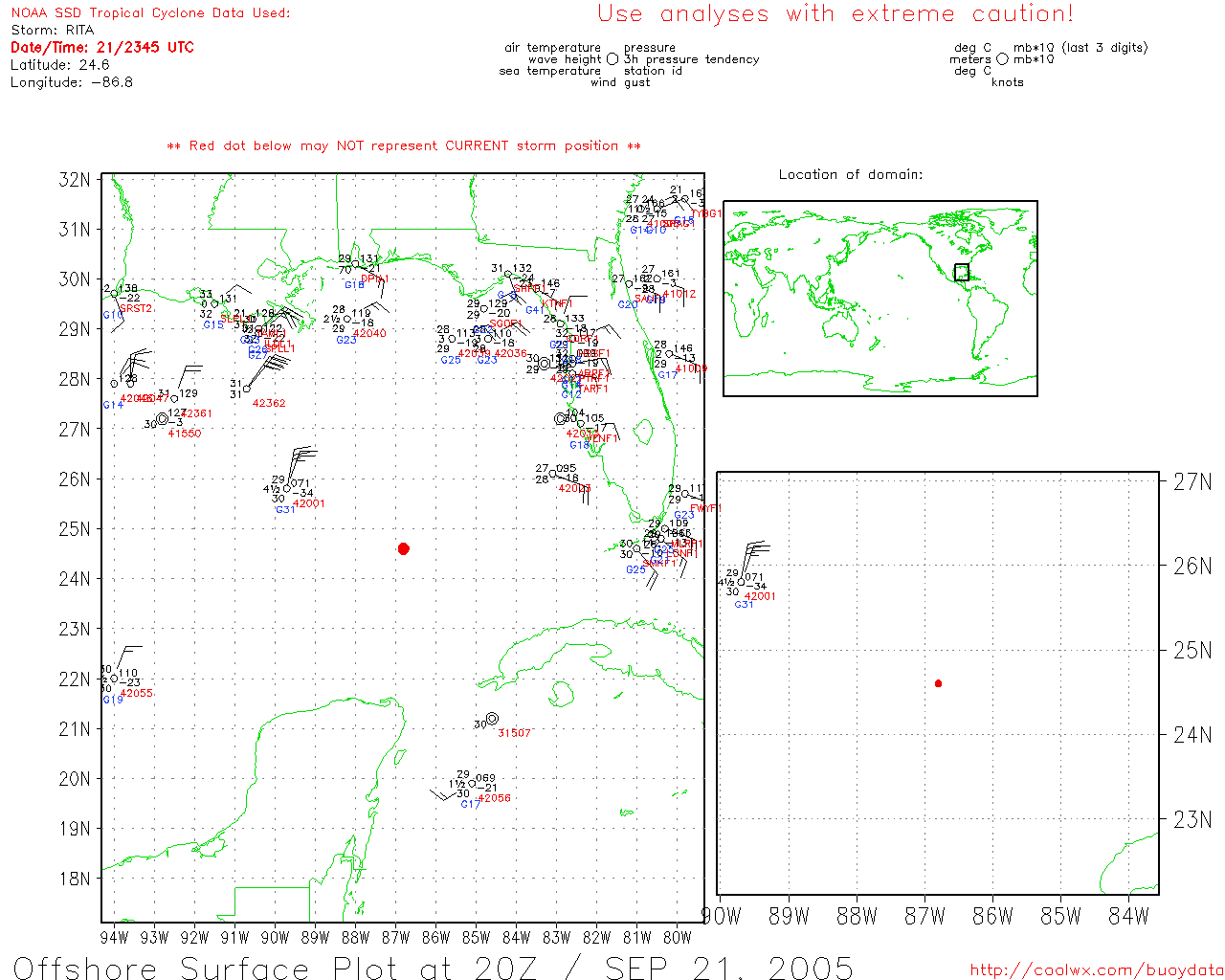Viewport: 1225px width, 980px height.
Task: Click the world locator map thumbnail
Action: (880, 298)
